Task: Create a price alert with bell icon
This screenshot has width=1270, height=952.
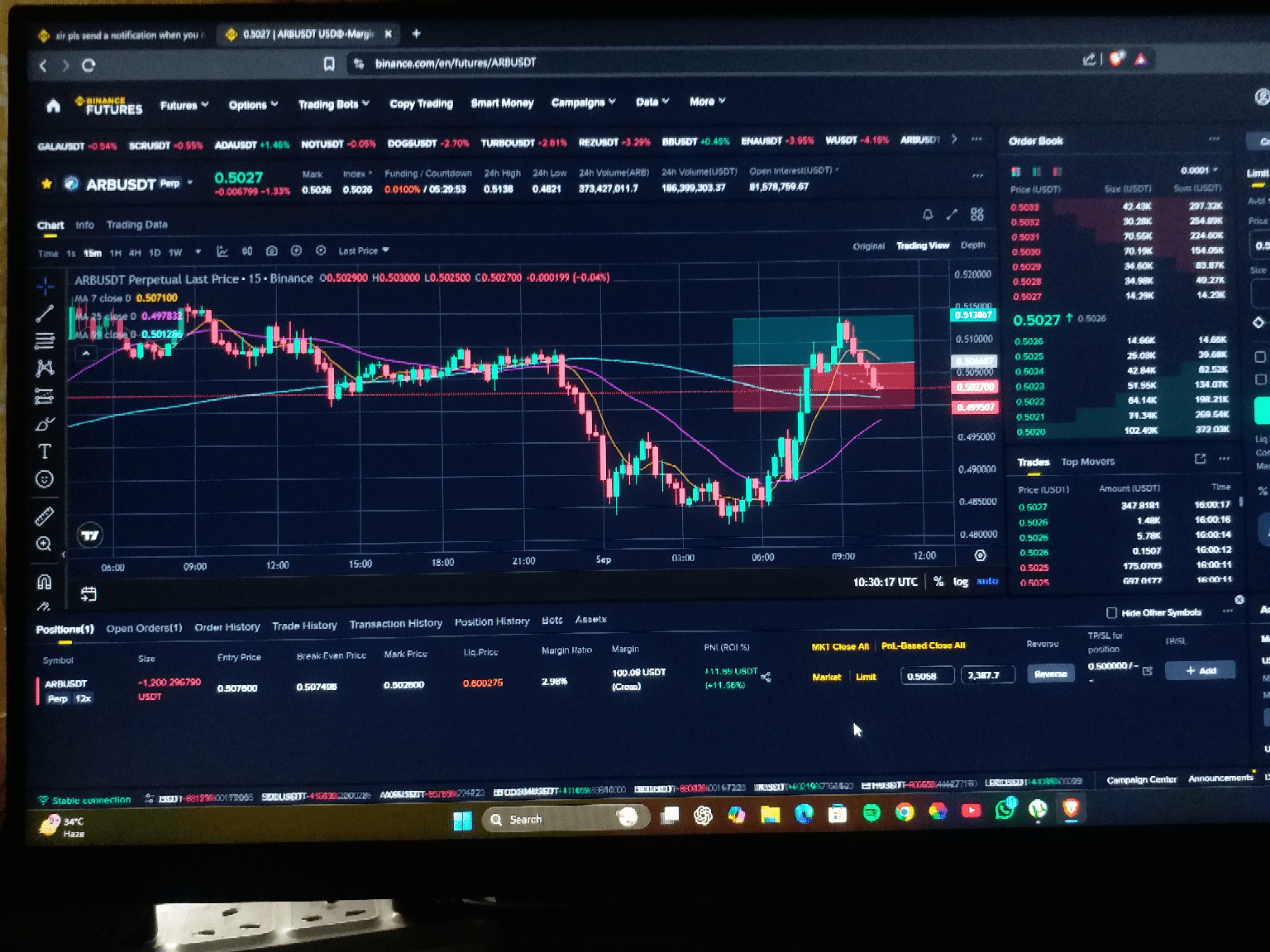Action: click(928, 215)
